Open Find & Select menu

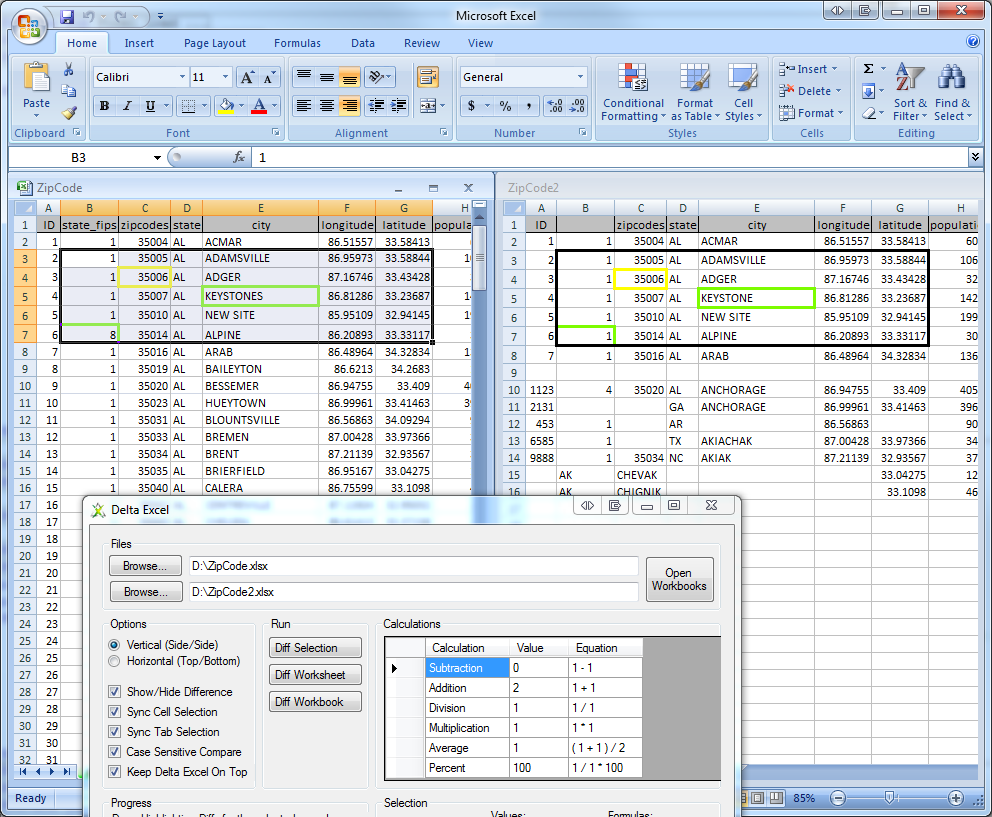[x=952, y=92]
